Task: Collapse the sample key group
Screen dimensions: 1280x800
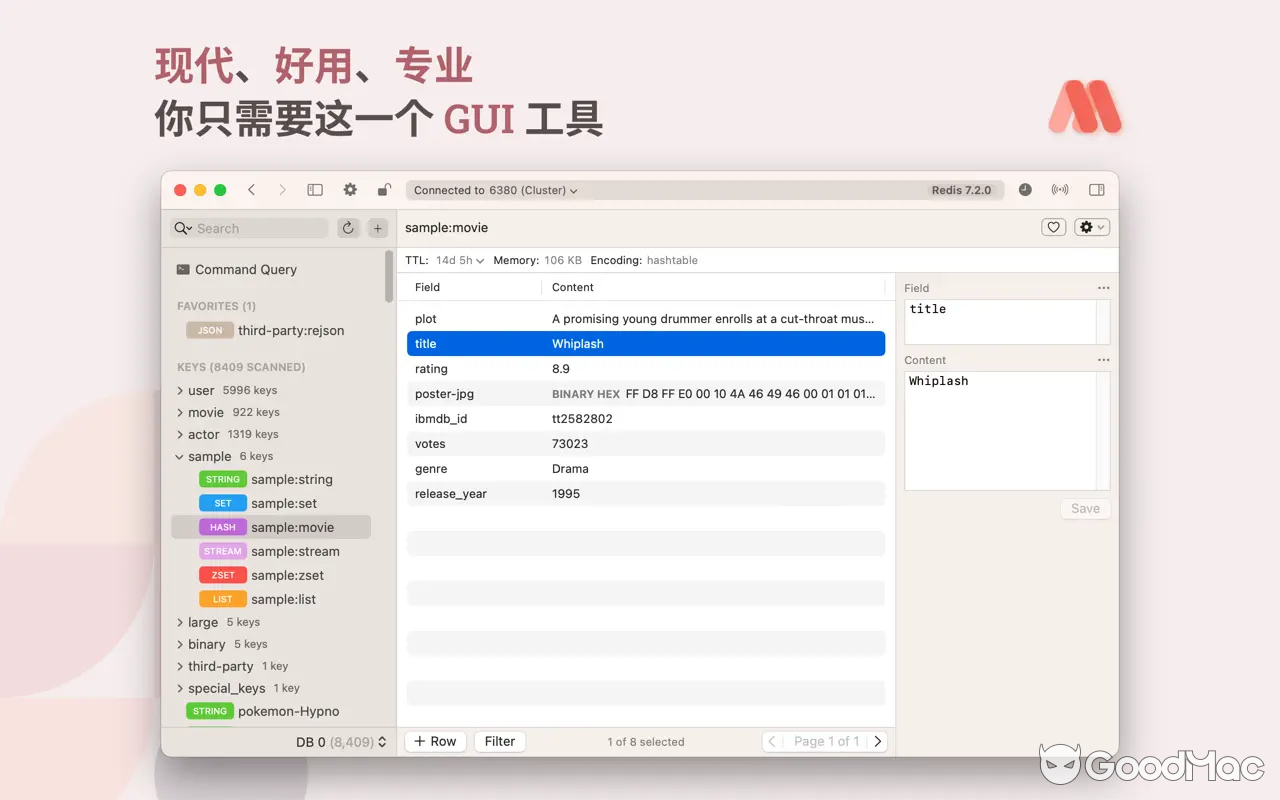Action: click(179, 456)
